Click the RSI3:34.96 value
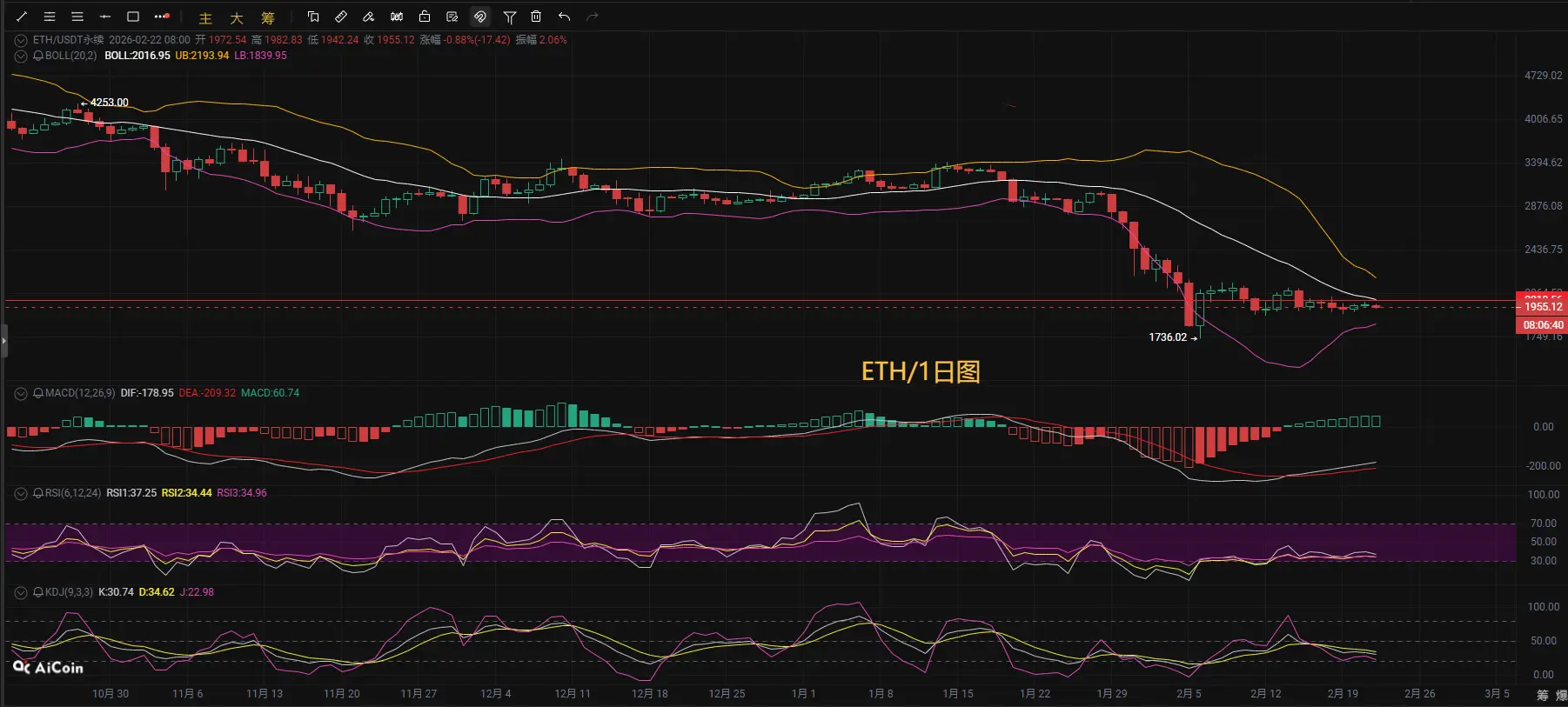Screen dimensions: 1568x707 [x=242, y=493]
